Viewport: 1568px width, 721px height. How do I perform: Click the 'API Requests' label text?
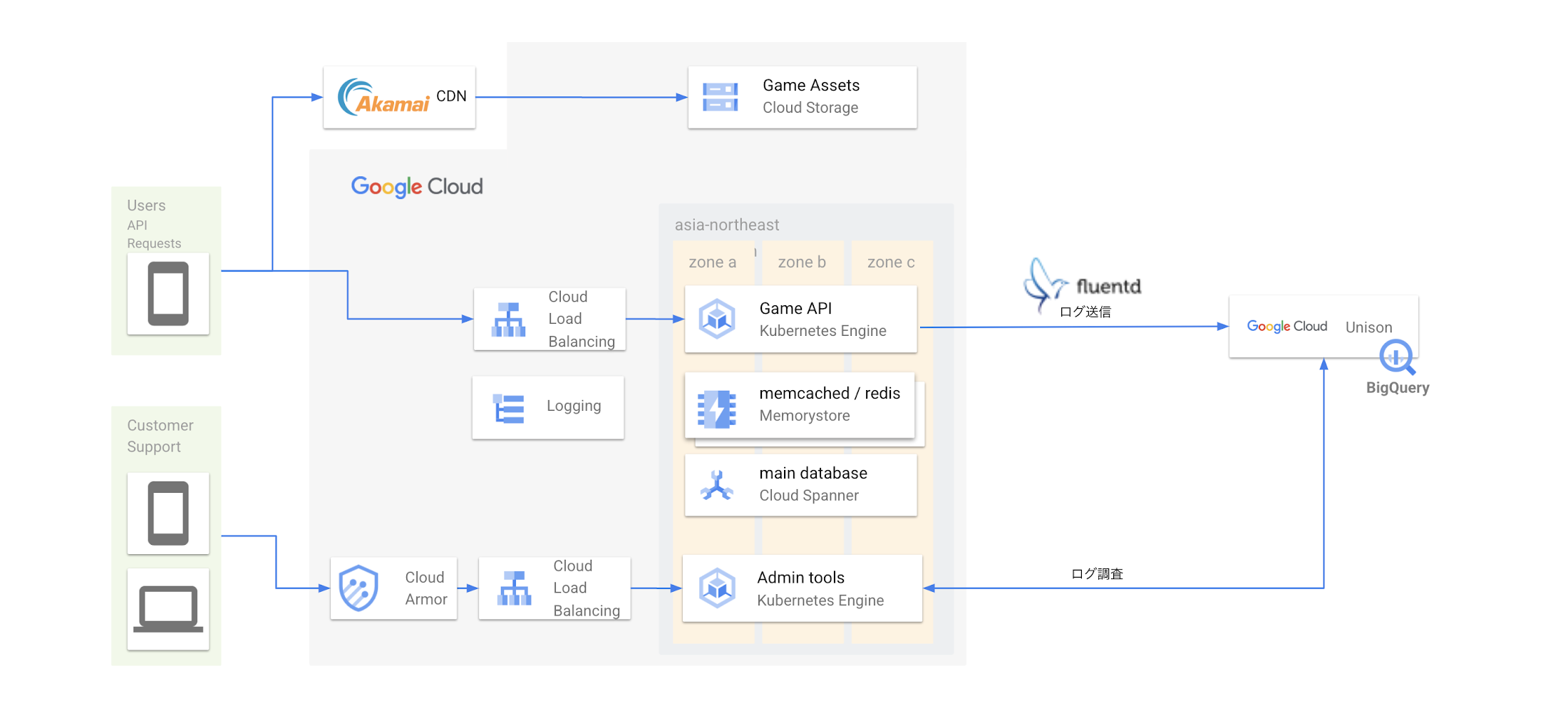[154, 235]
